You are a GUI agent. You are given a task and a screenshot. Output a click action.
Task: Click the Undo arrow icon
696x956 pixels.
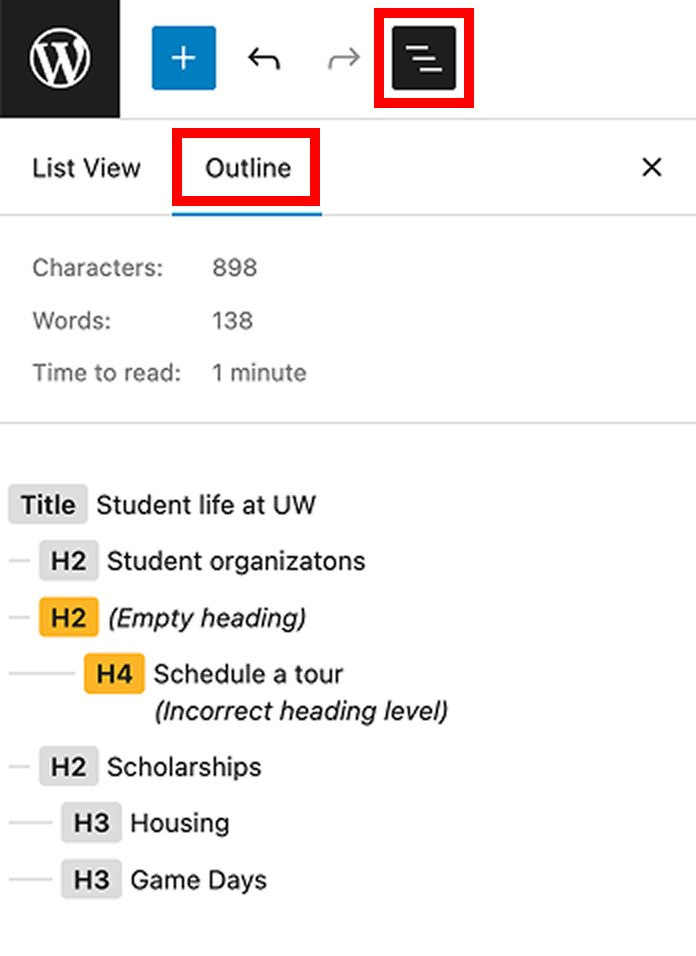coord(262,57)
